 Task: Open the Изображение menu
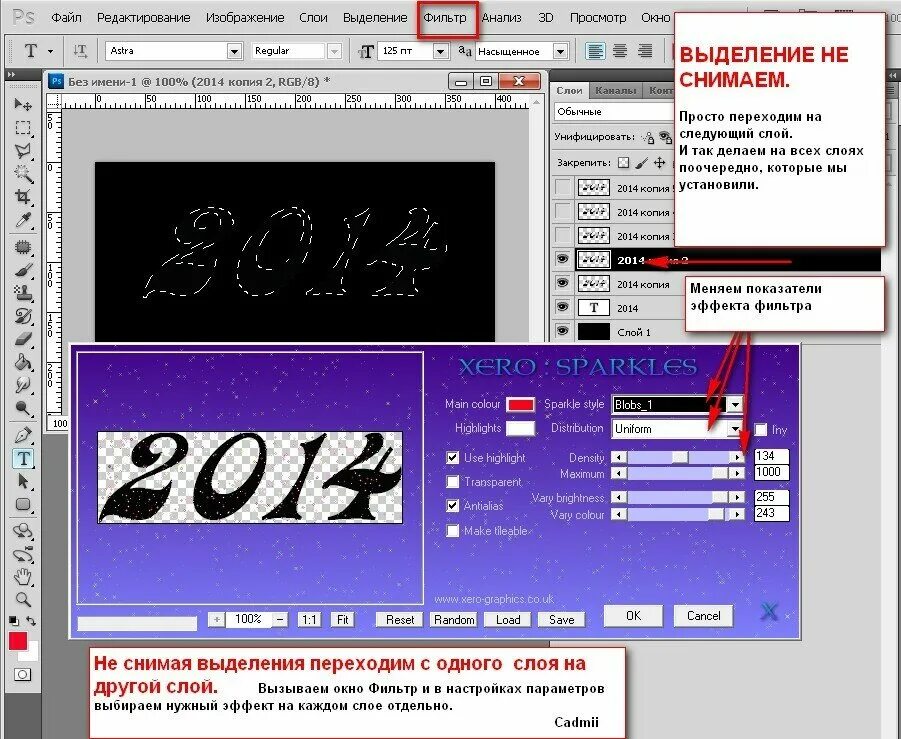click(245, 18)
